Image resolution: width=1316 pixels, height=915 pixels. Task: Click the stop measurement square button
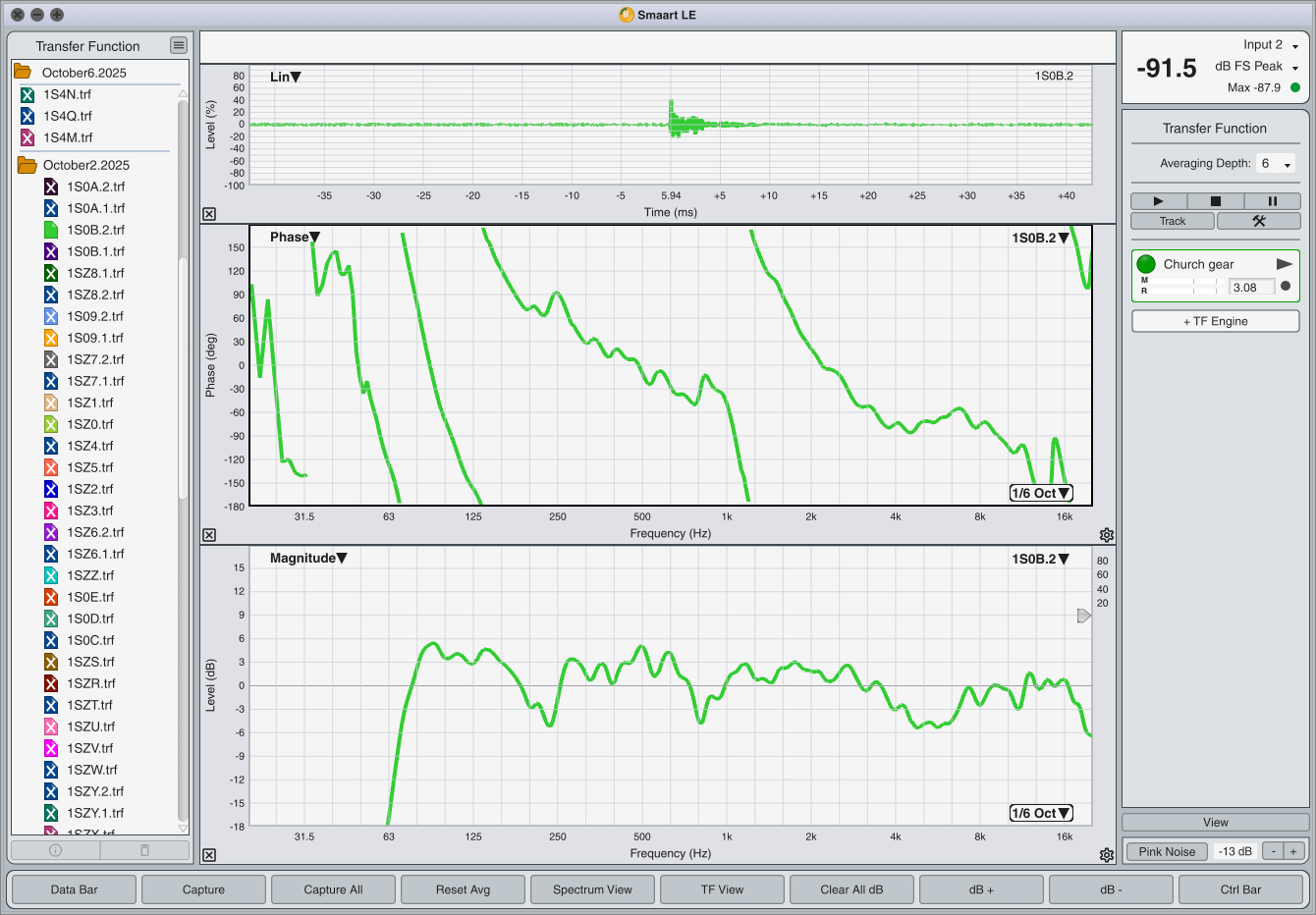point(1215,201)
